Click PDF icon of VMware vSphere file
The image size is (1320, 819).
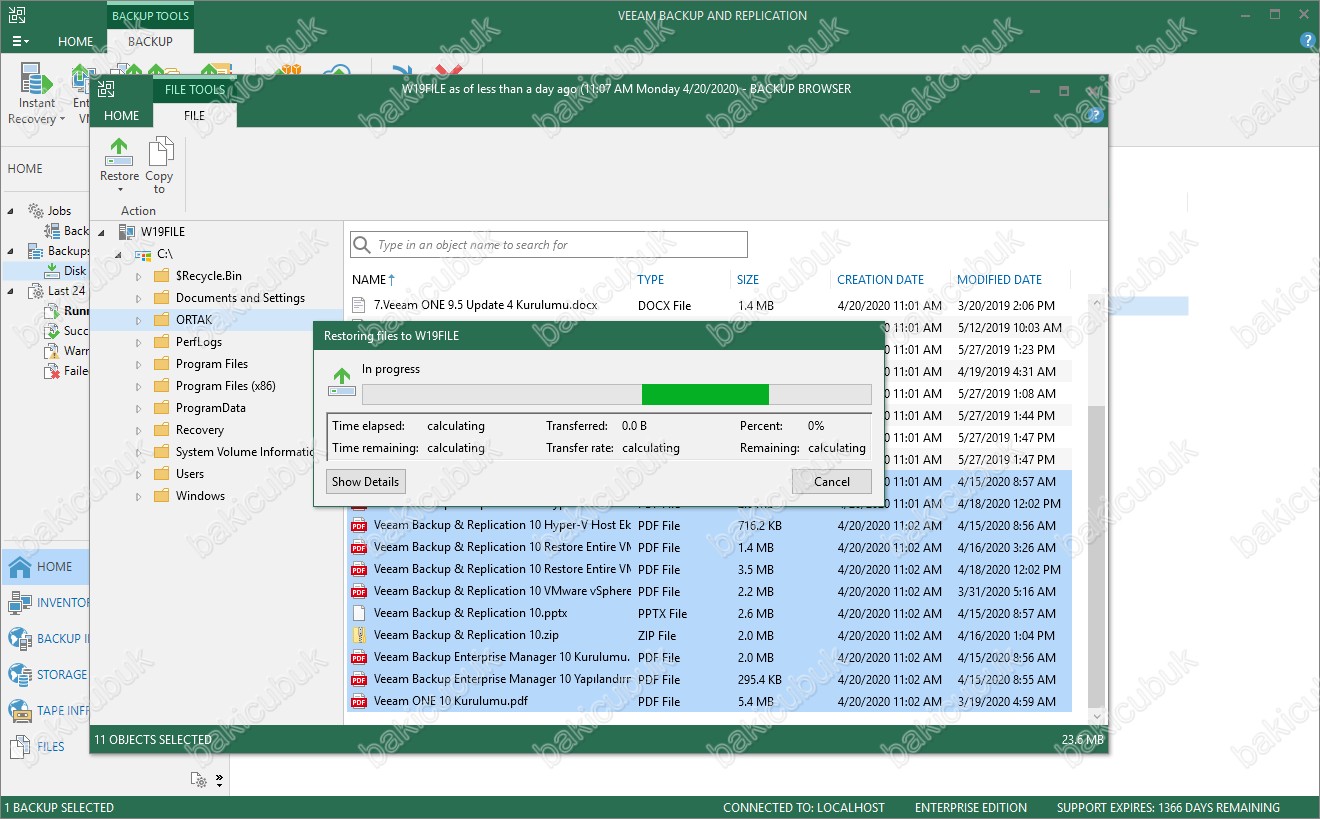tap(360, 592)
